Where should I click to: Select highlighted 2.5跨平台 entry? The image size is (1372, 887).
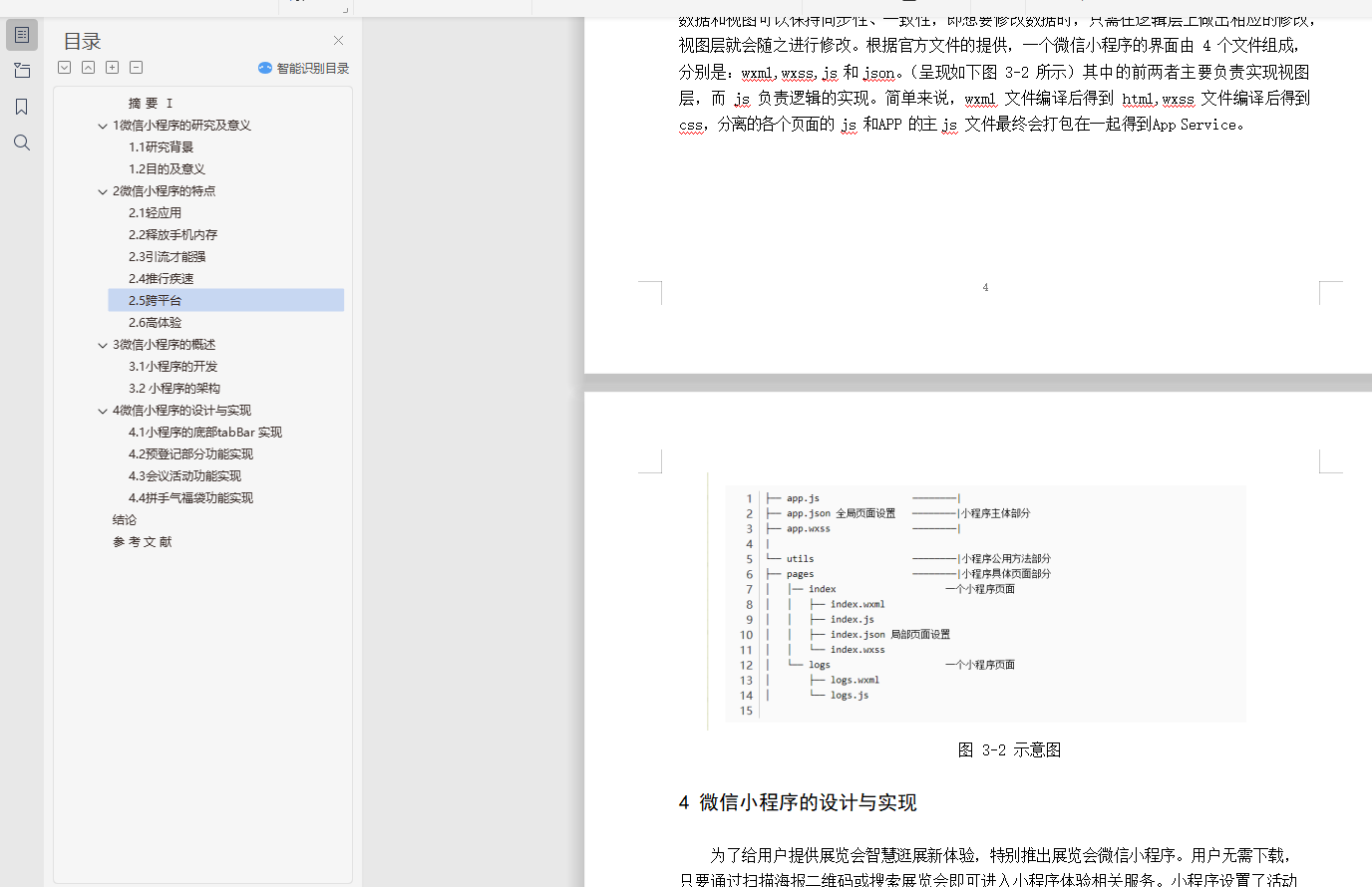click(x=226, y=300)
